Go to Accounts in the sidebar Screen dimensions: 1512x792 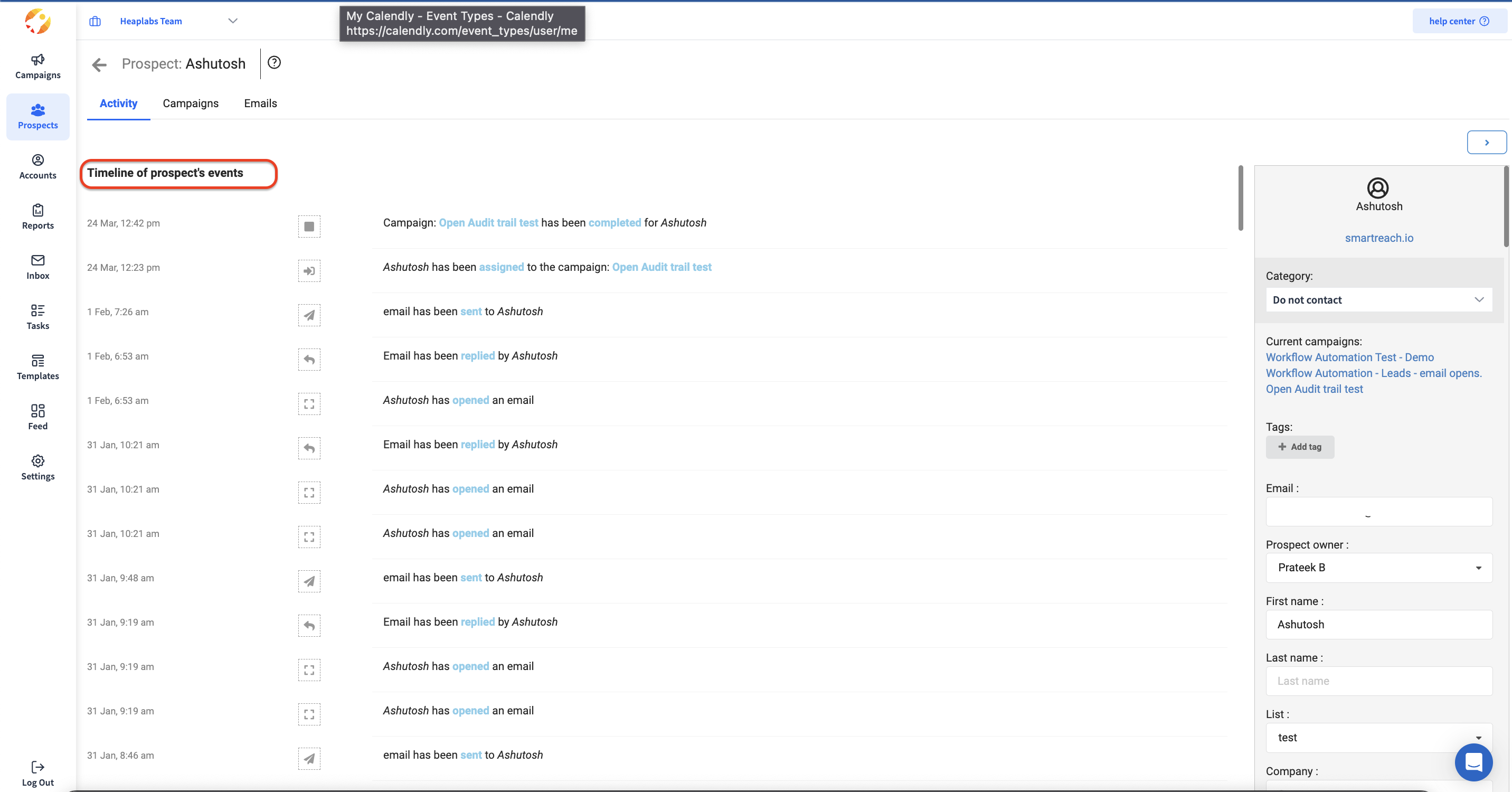[37, 166]
